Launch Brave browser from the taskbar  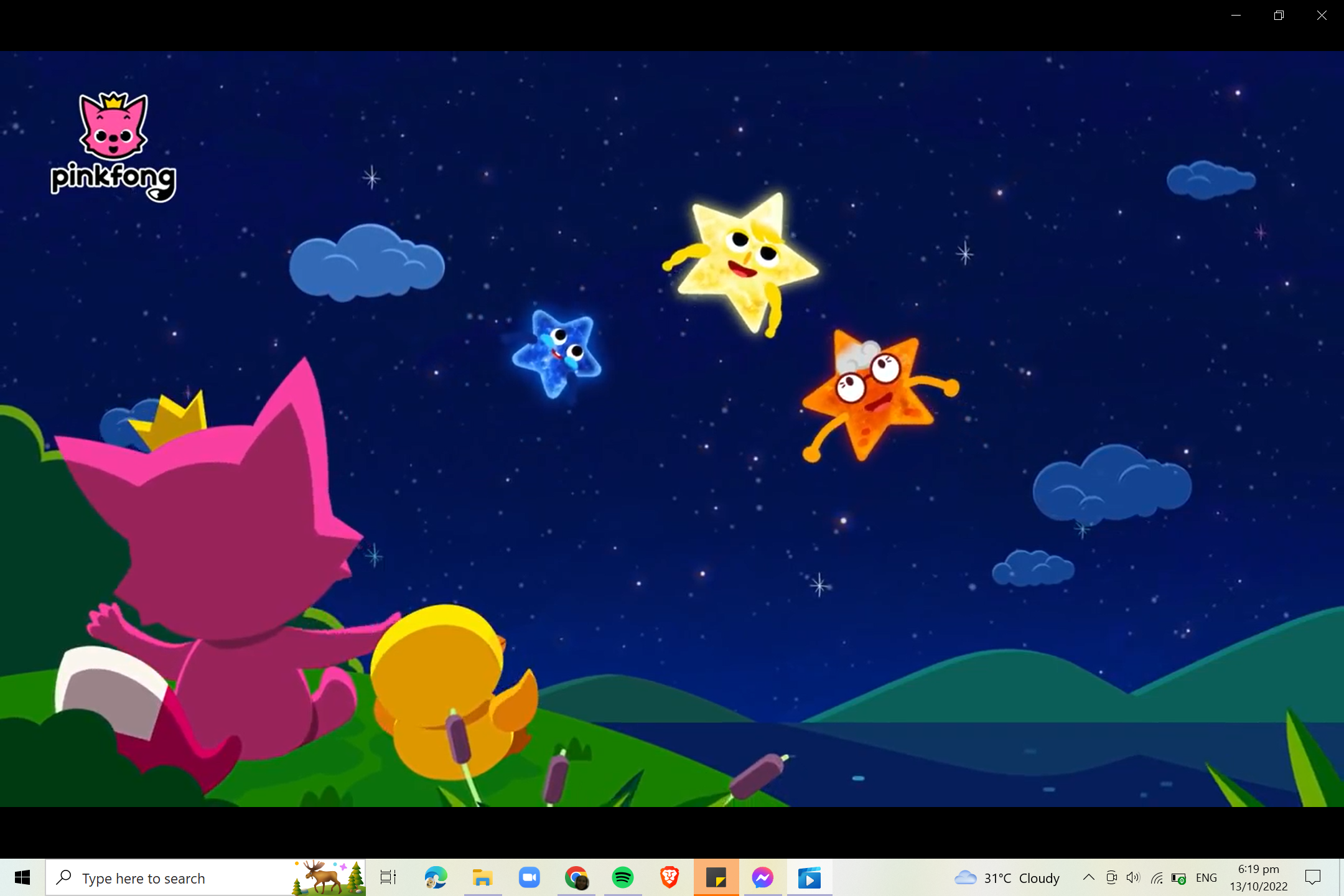(670, 877)
